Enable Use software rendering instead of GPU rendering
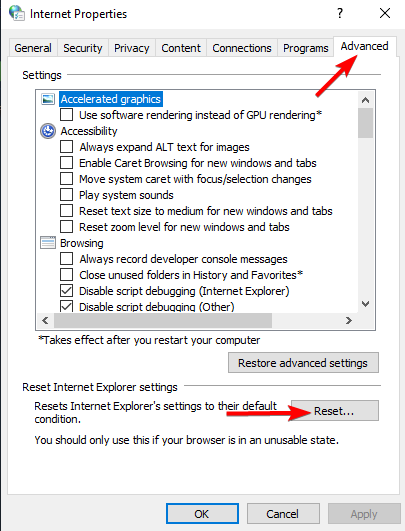The height and width of the screenshot is (531, 405). click(66, 115)
